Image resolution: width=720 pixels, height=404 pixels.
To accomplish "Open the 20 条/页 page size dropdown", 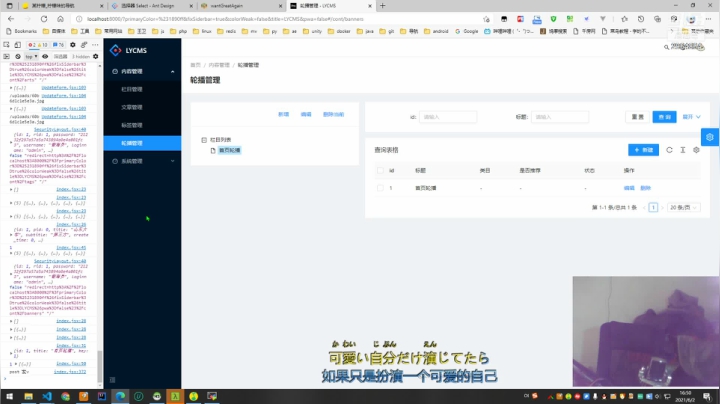I will pos(683,208).
